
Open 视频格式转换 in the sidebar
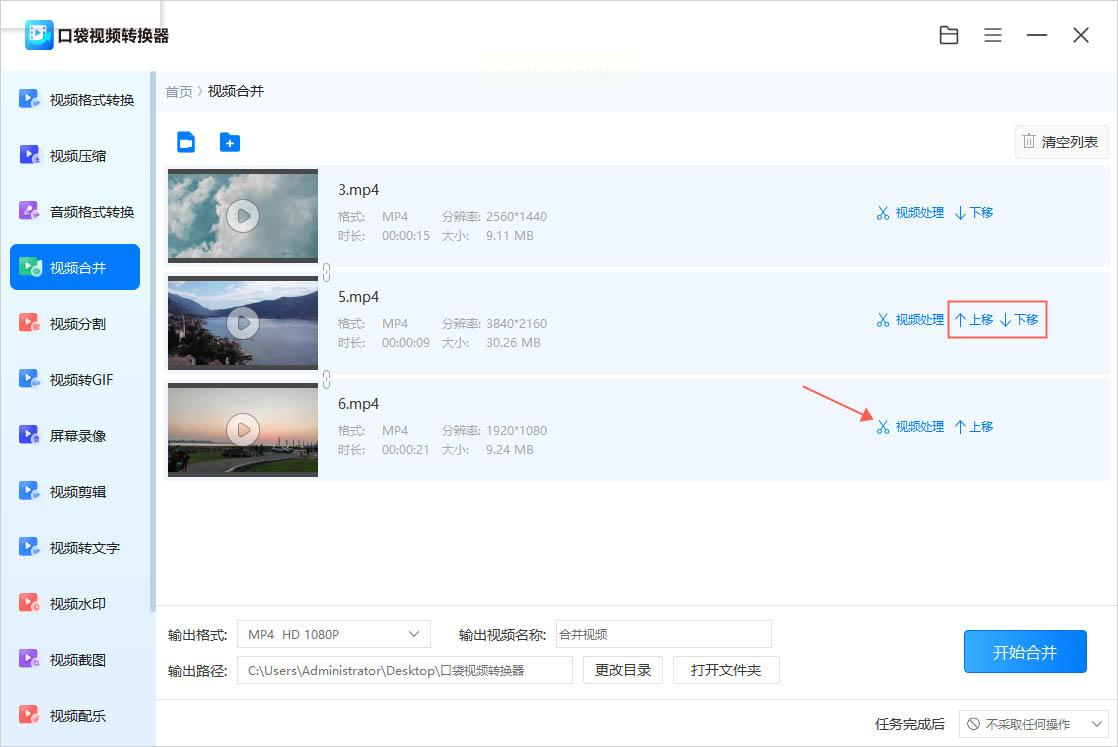click(76, 100)
